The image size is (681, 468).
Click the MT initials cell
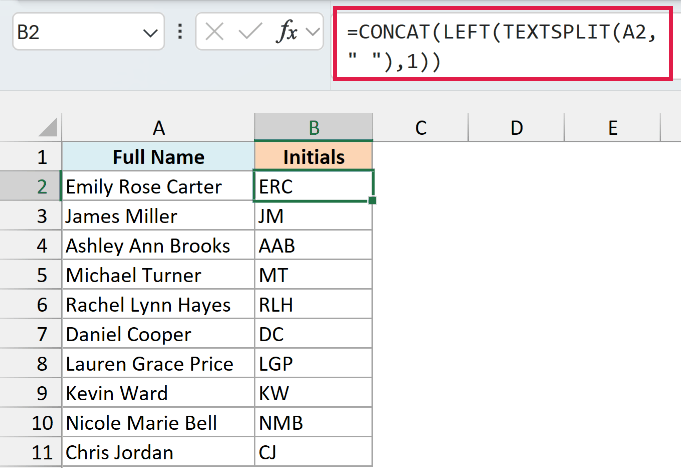coord(314,275)
